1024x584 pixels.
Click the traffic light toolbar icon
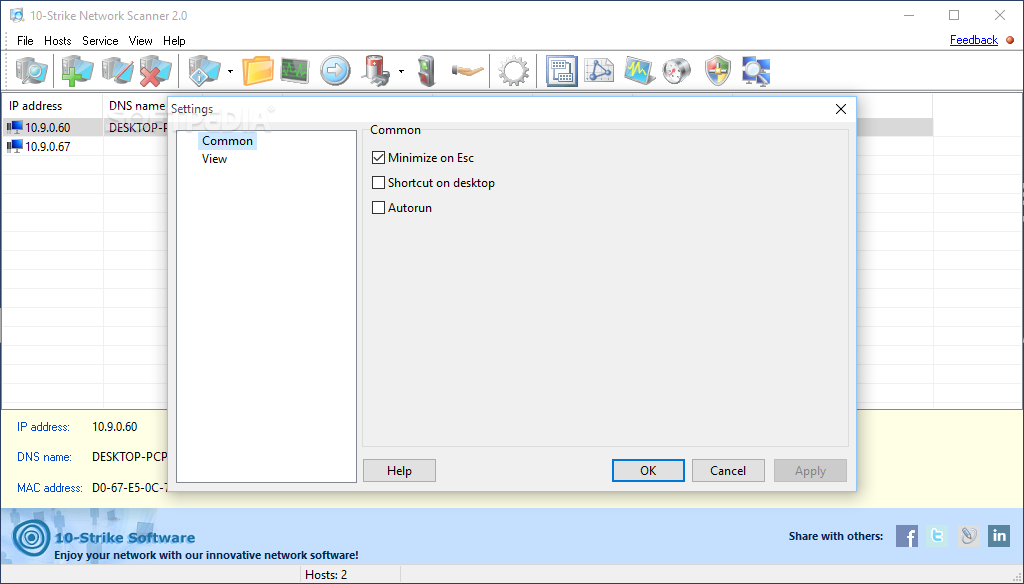427,71
